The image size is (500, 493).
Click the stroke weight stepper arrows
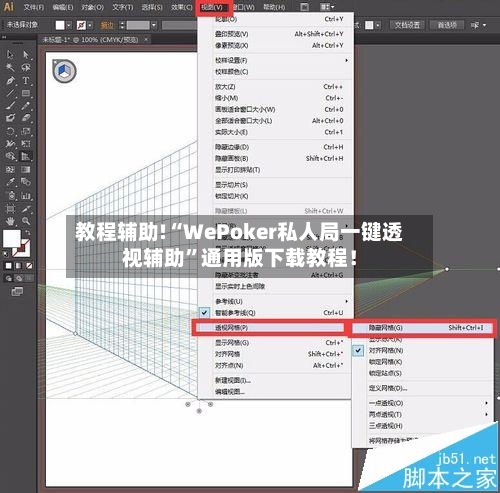122,25
